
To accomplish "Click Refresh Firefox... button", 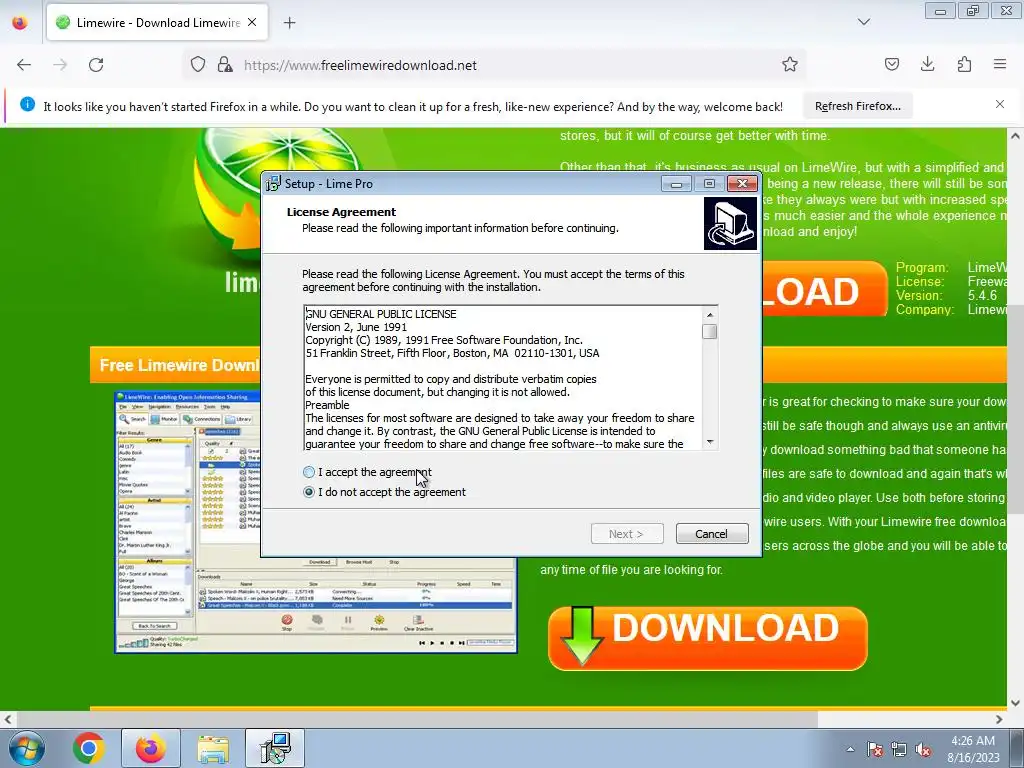I will pyautogui.click(x=857, y=106).
